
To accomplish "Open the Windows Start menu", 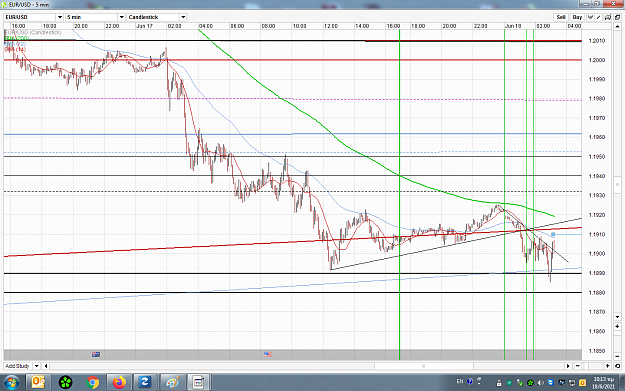I will point(11,383).
